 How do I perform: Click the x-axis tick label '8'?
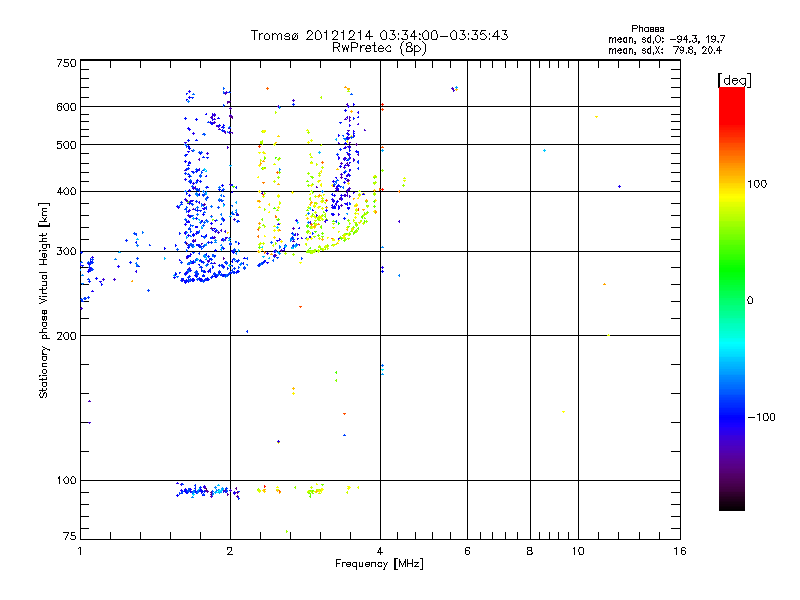point(530,551)
